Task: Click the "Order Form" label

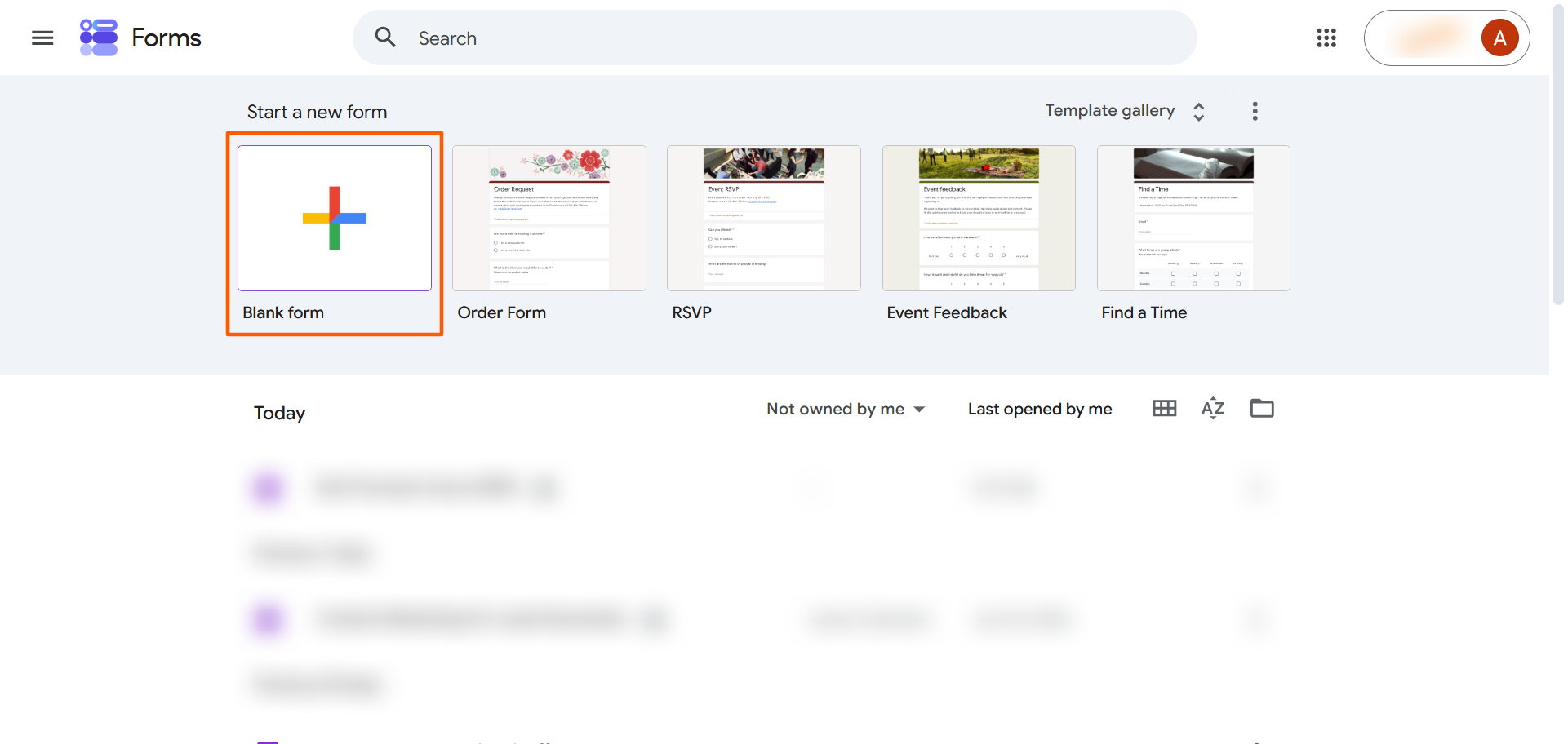Action: (502, 312)
